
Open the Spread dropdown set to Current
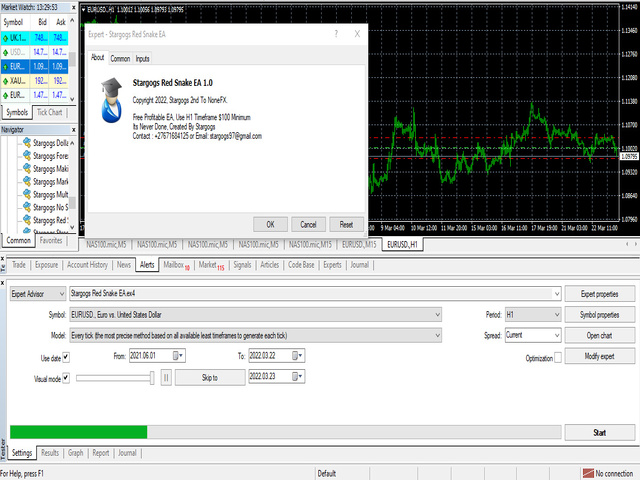click(554, 336)
